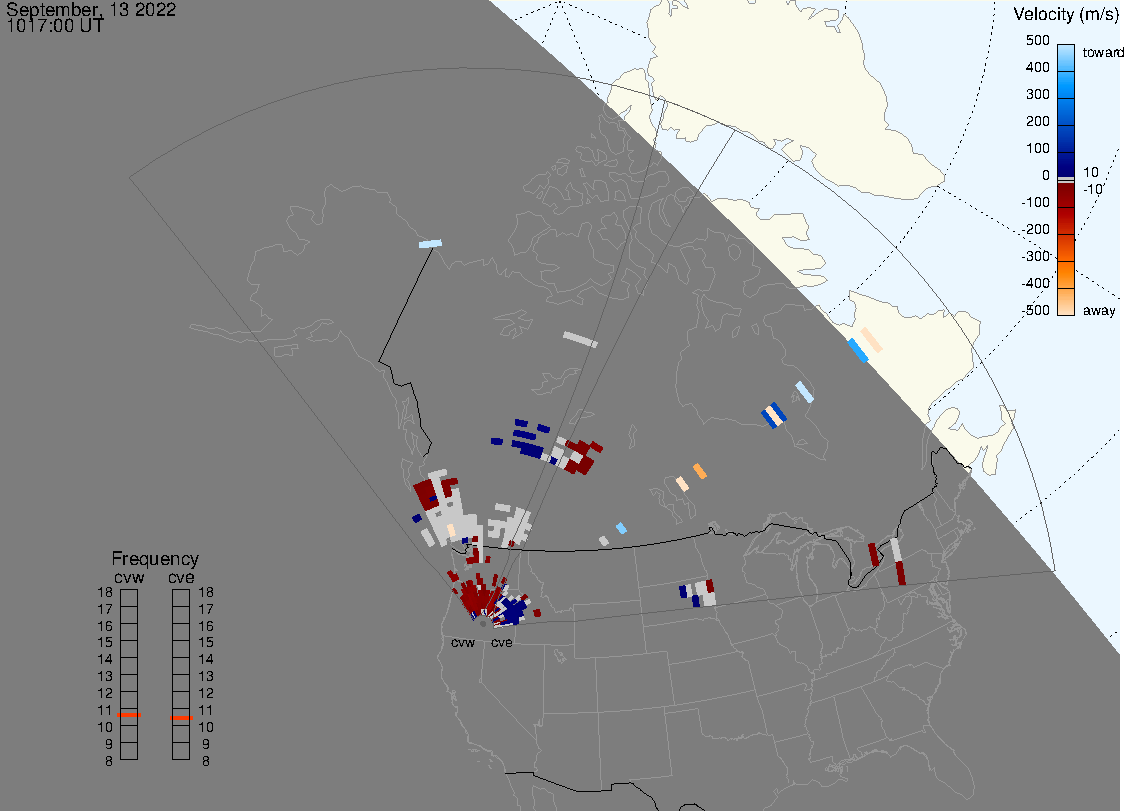Pick the lightest blue 400–500 velocity swatch
The image size is (1124, 811).
[1066, 58]
